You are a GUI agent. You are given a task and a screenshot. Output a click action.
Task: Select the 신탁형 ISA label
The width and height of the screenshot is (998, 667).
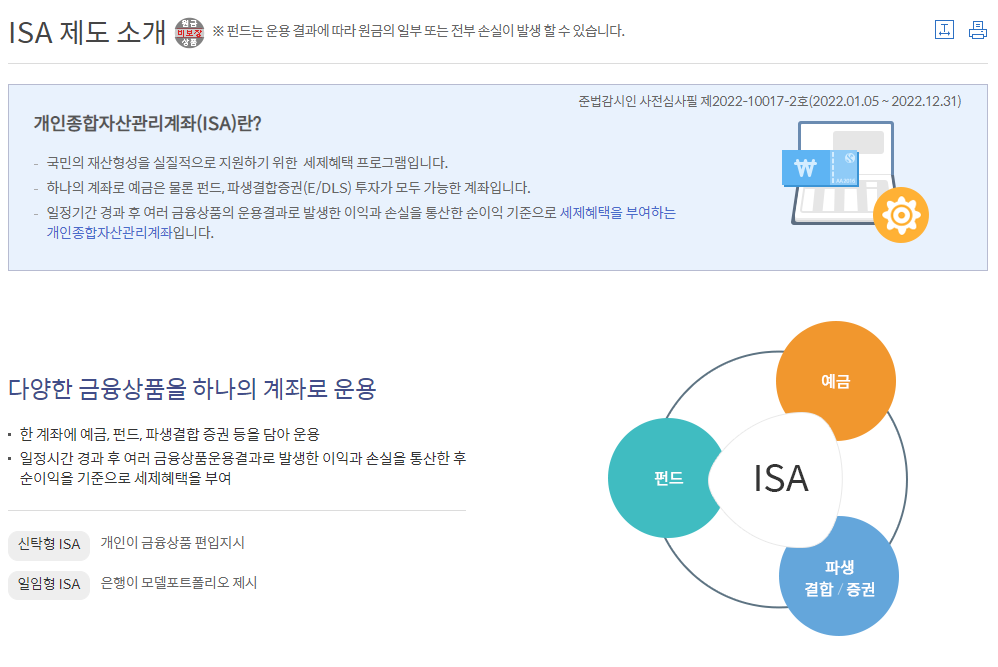[49, 544]
